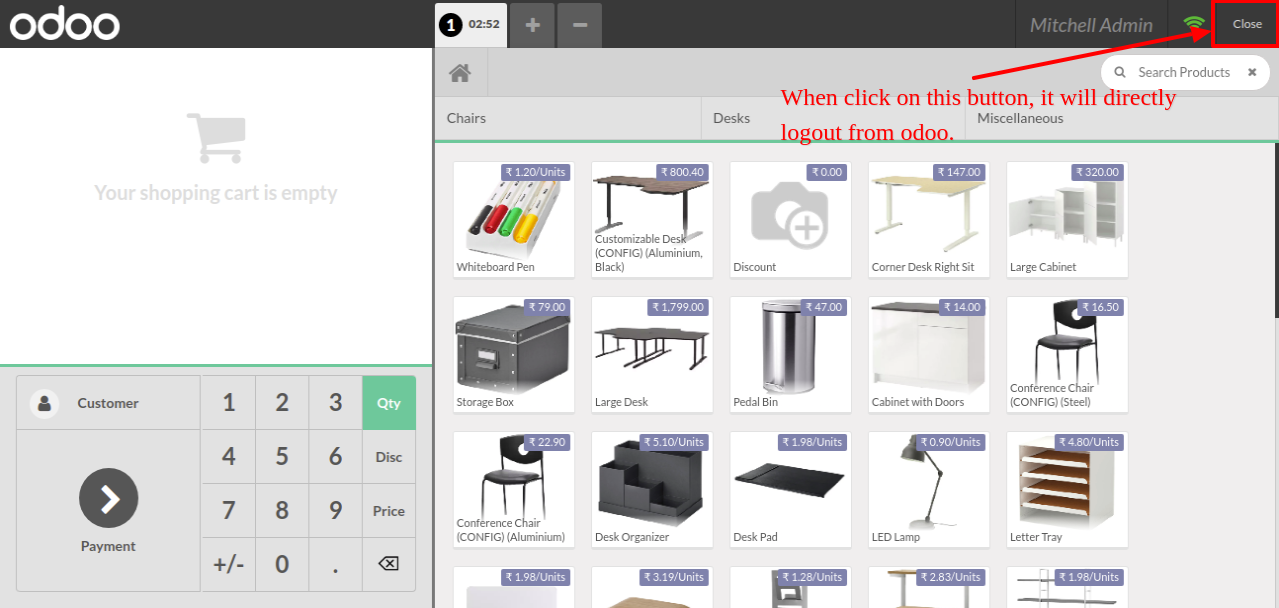The image size is (1279, 608).
Task: Click the Close session button
Action: (x=1247, y=24)
